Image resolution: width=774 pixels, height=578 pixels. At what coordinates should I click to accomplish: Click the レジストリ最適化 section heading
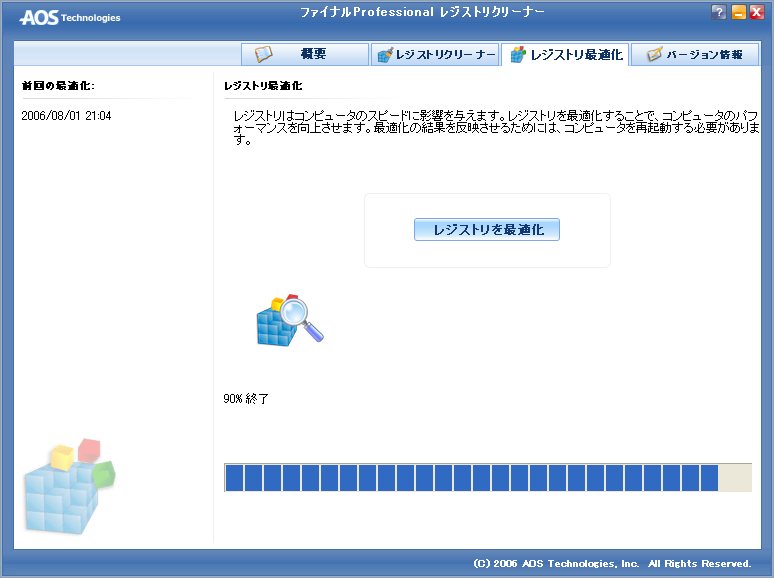pyautogui.click(x=263, y=86)
